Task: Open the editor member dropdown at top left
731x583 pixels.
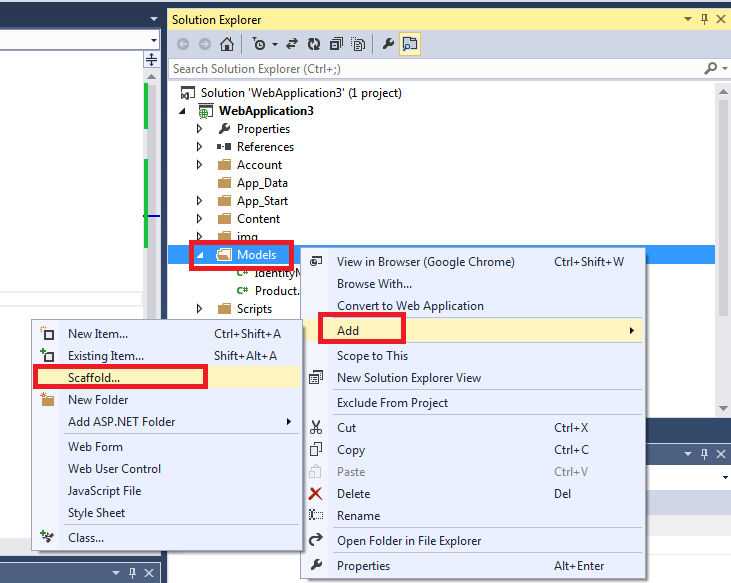Action: coord(154,41)
